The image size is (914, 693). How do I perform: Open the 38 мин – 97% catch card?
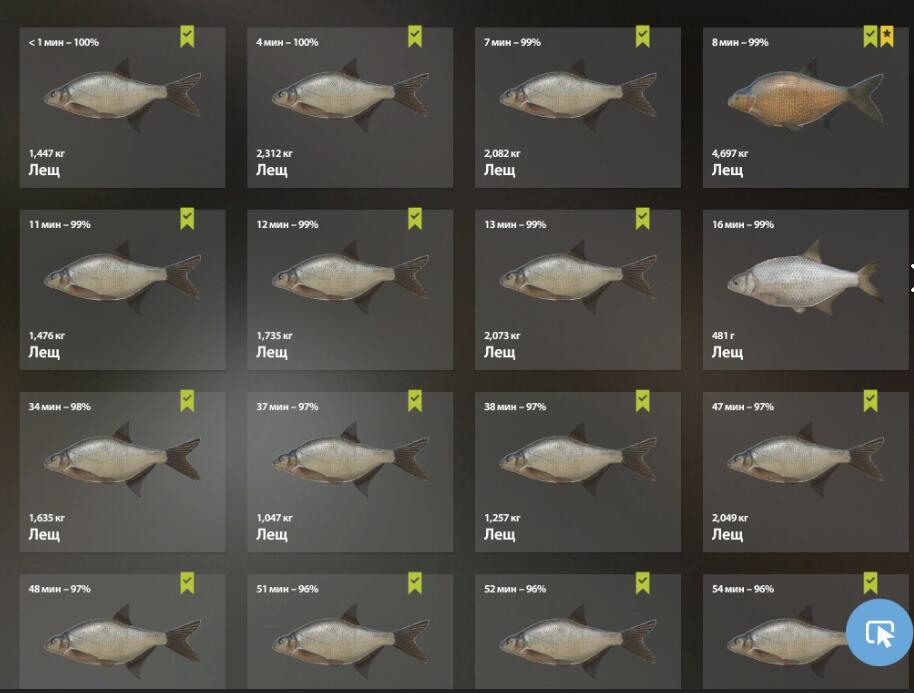(578, 472)
